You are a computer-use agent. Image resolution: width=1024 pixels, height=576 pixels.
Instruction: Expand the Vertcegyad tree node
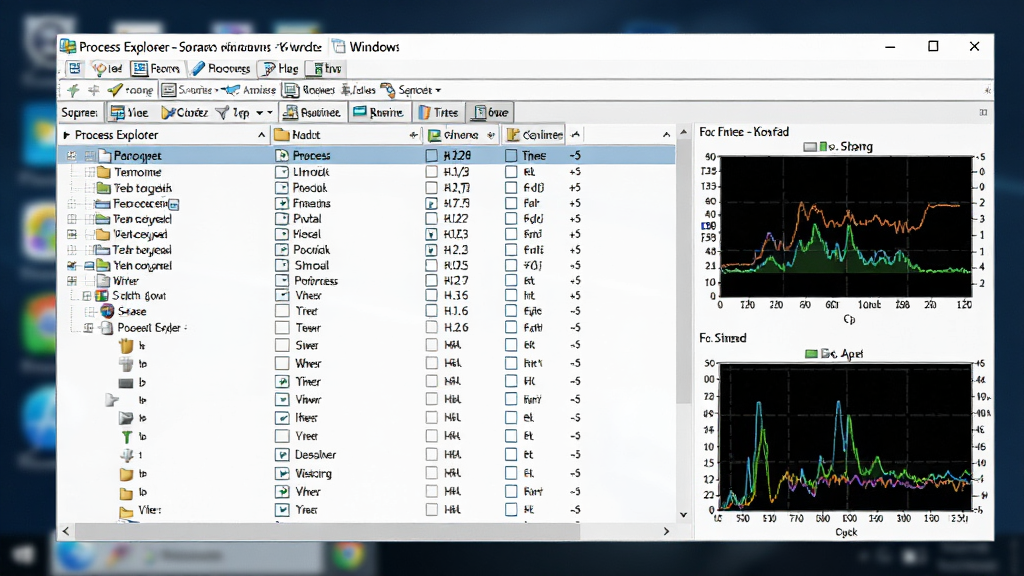point(72,234)
